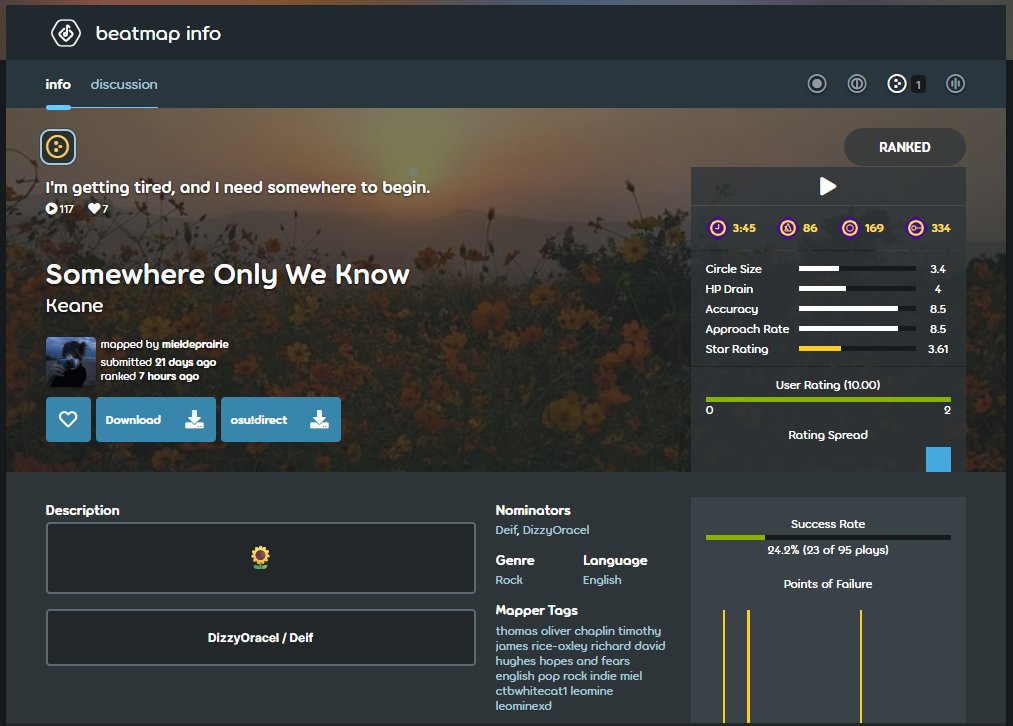
Task: Open mieldeprairie's profile link
Action: pyautogui.click(x=195, y=344)
